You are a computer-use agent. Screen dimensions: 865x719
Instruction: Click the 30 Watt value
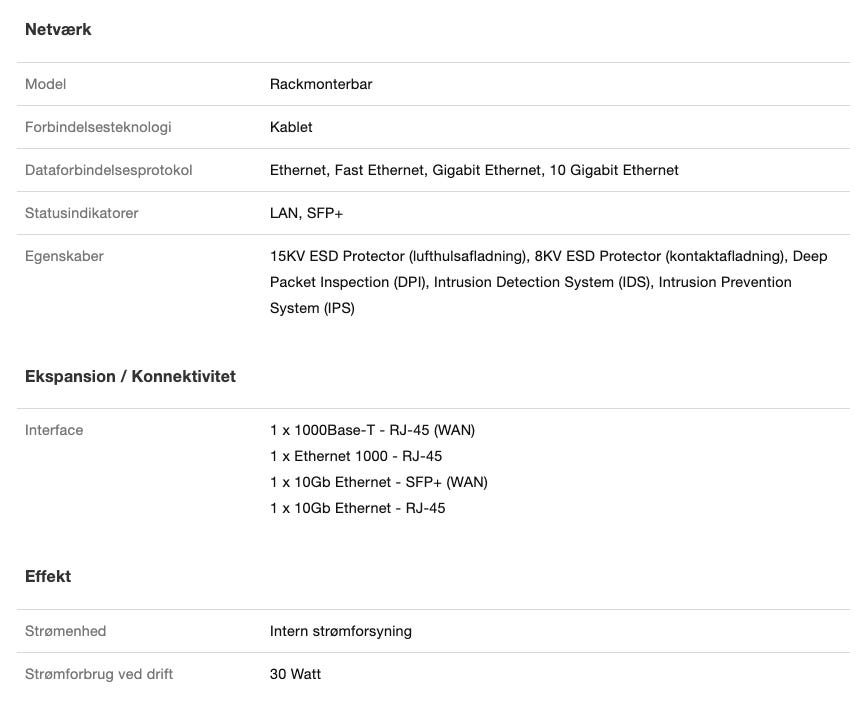[295, 674]
